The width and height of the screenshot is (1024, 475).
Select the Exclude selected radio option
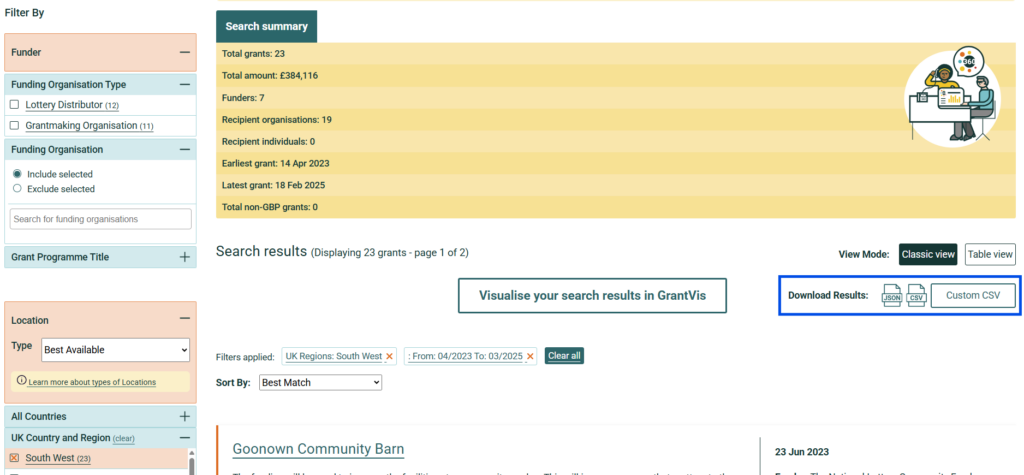(17, 188)
